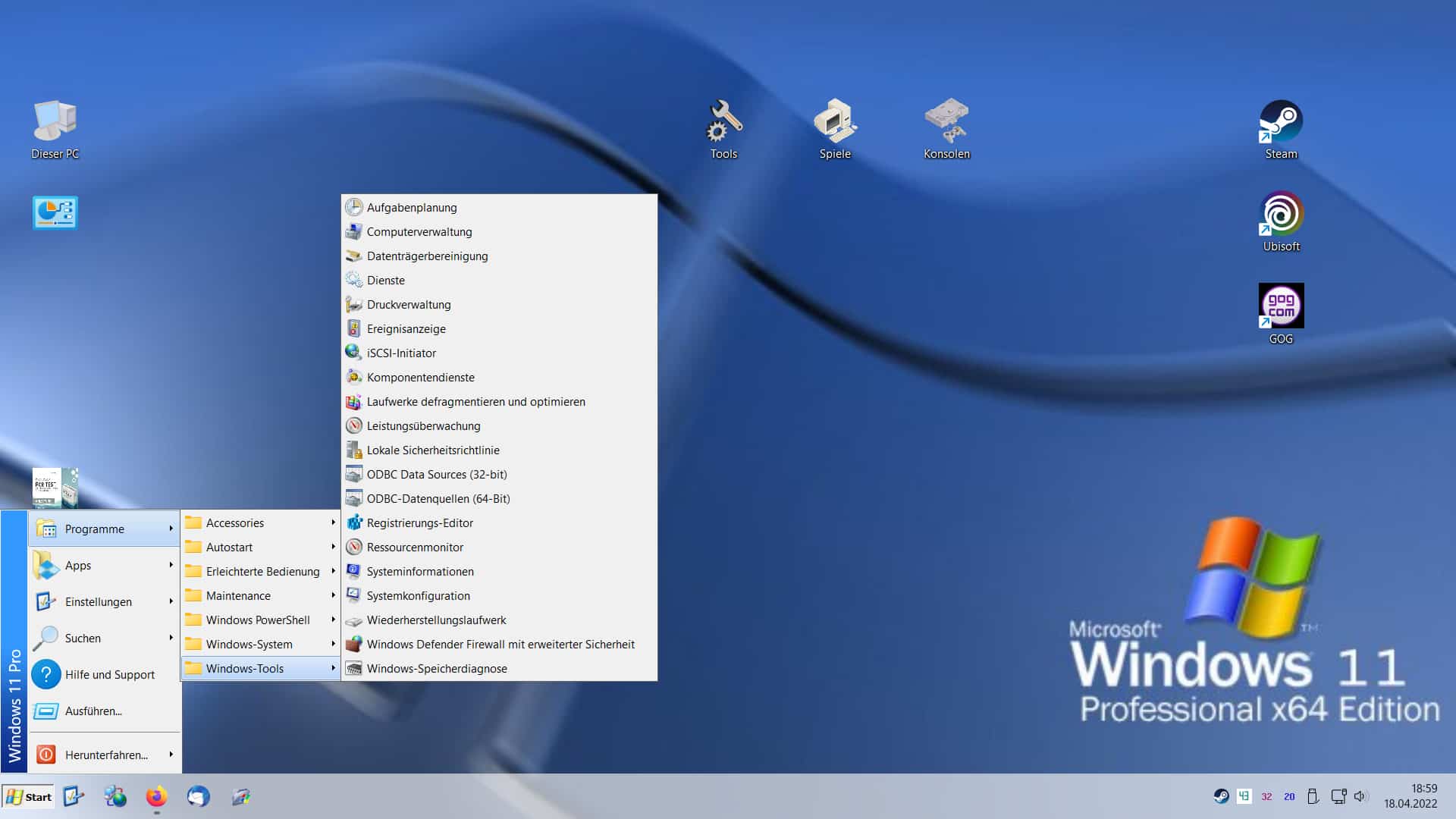Expand Erleichterte Bedienung folder

click(261, 571)
